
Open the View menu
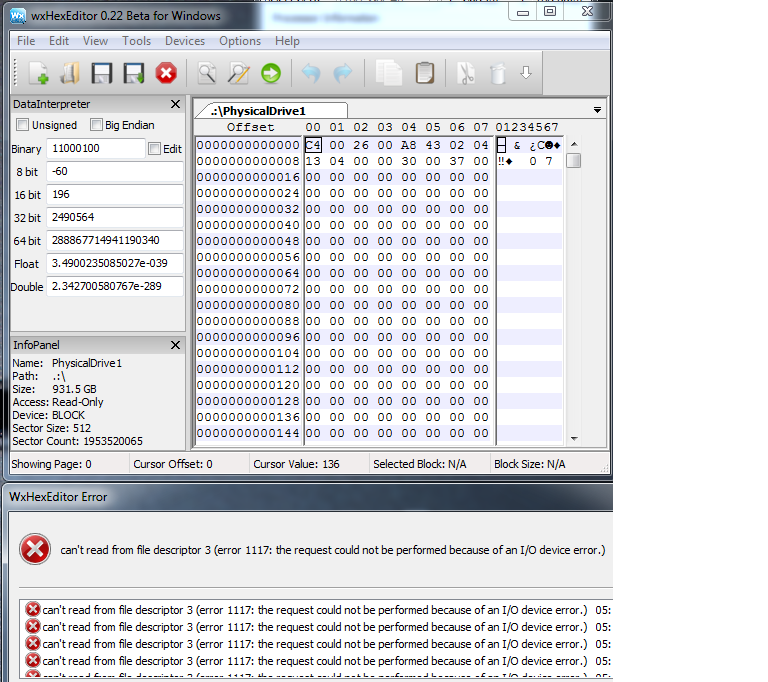95,41
